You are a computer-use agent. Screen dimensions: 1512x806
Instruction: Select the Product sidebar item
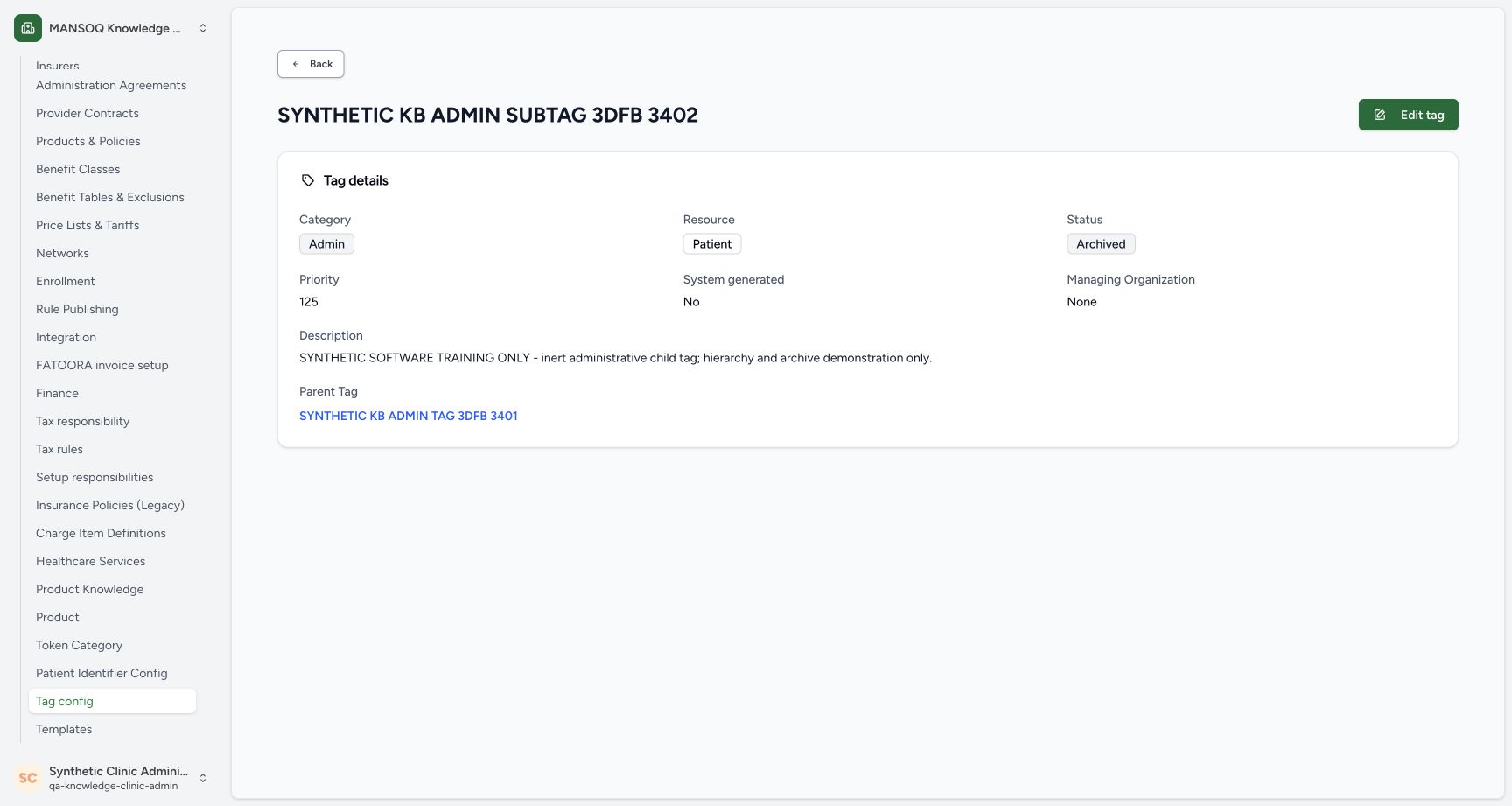pos(58,617)
